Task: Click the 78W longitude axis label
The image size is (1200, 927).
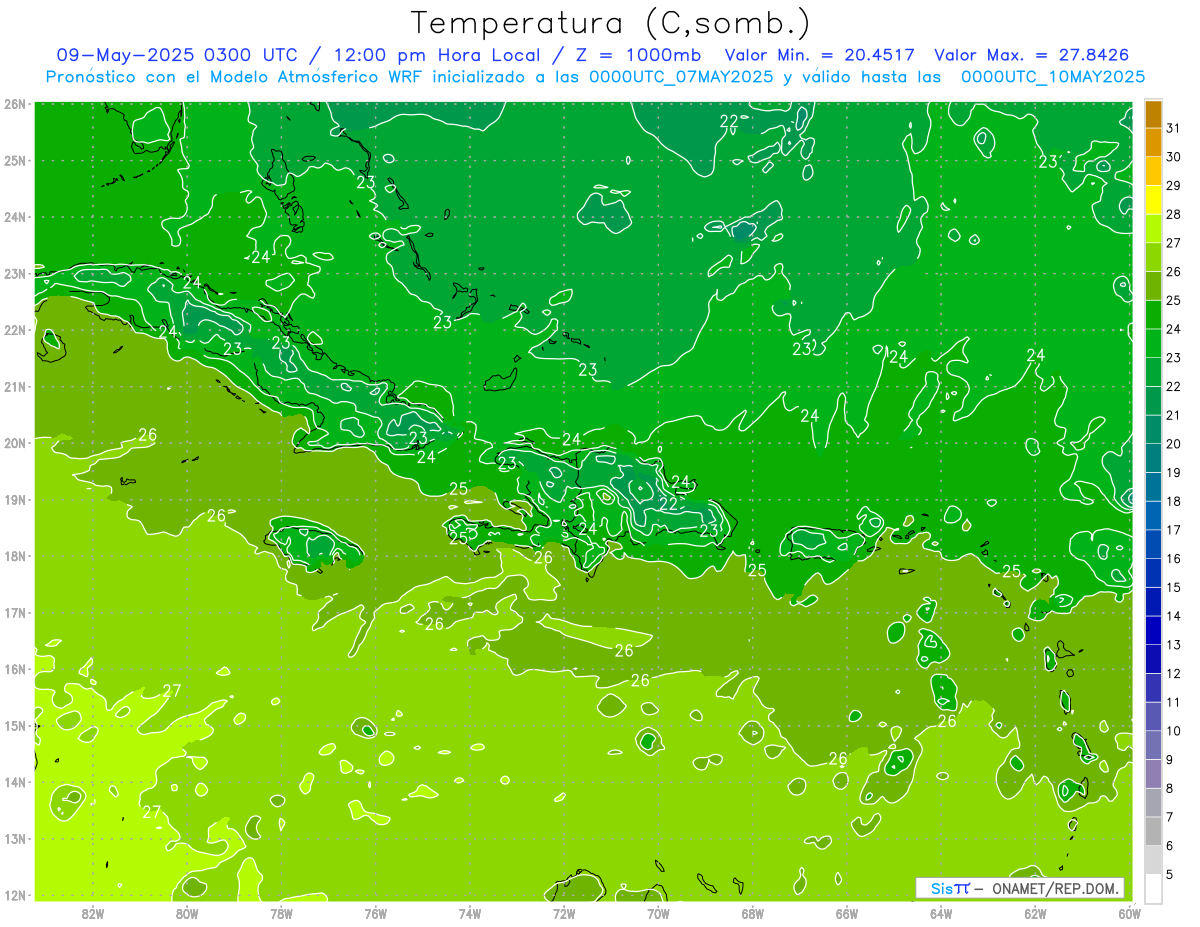Action: (x=281, y=912)
